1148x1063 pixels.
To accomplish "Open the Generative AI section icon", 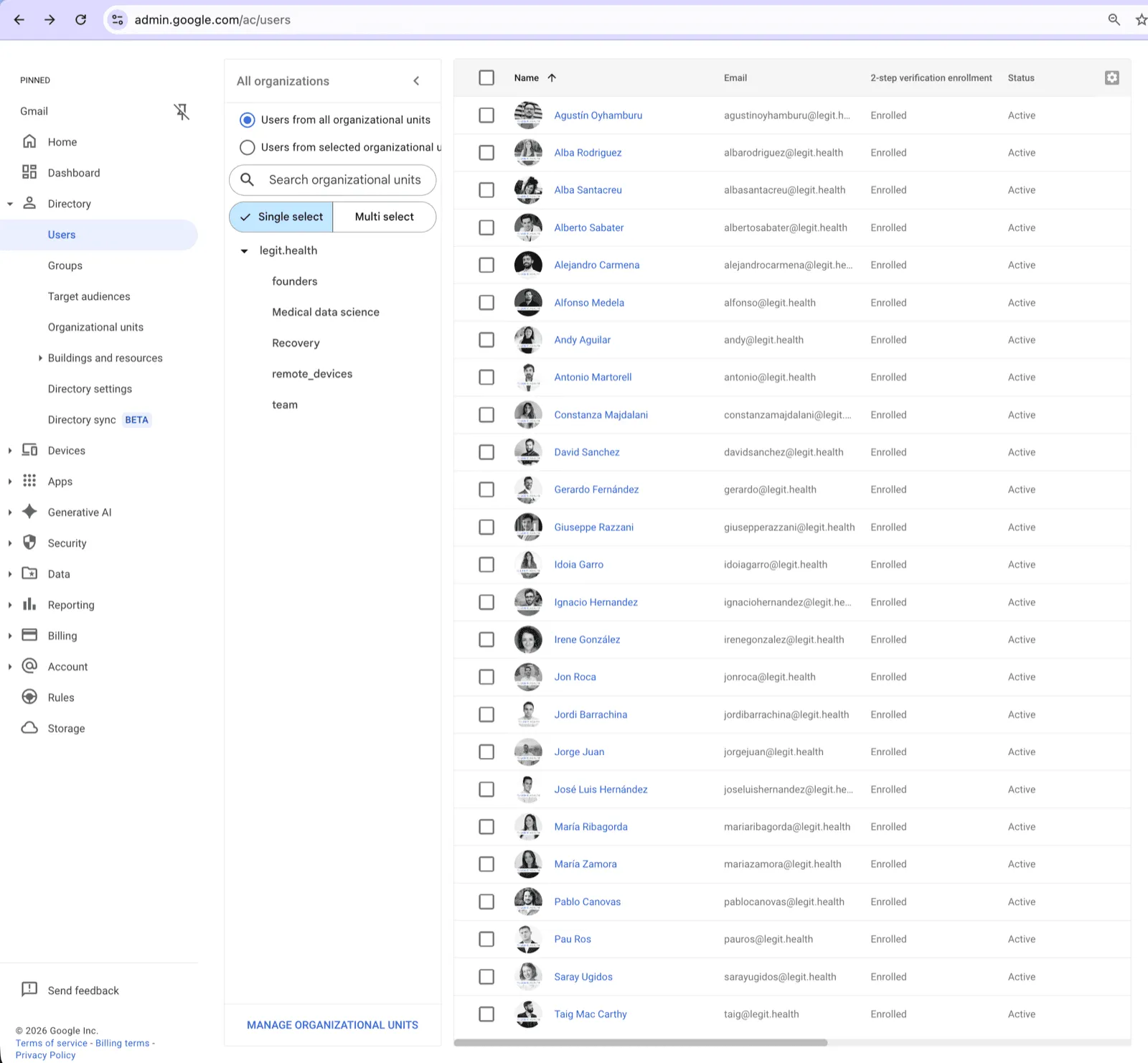I will tap(29, 512).
